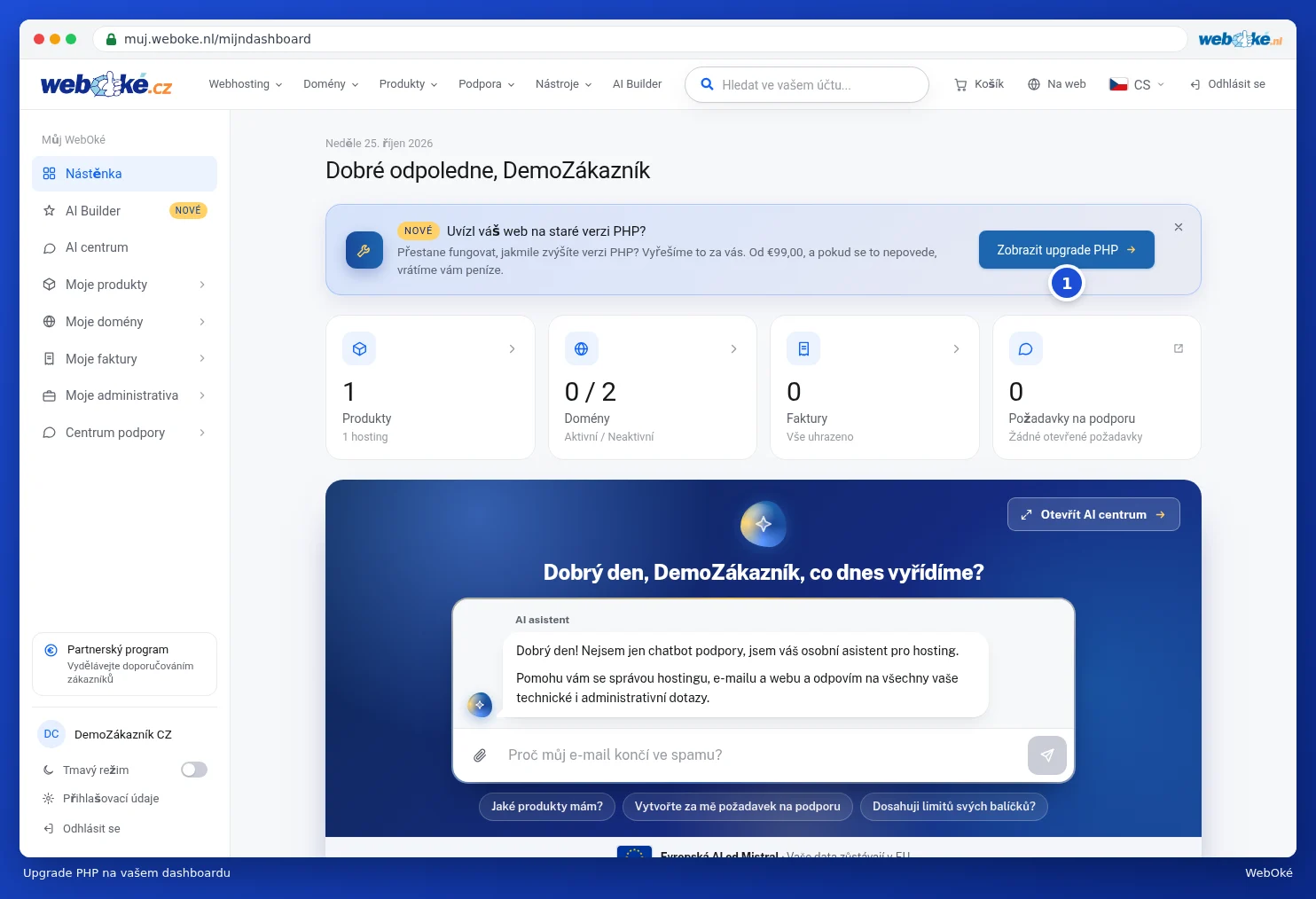
Task: Open AI Builder from the sidebar
Action: point(124,211)
